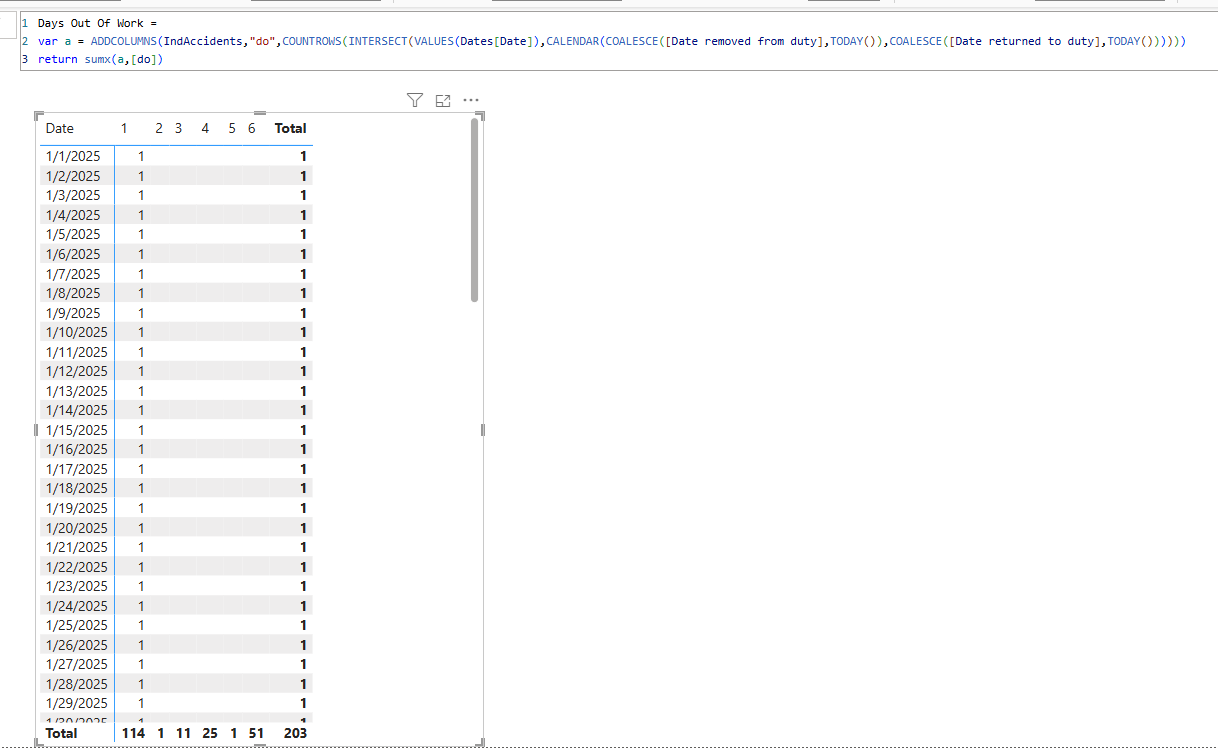The image size is (1218, 748).
Task: Select the row labeled 1/15/2025
Action: 176,430
